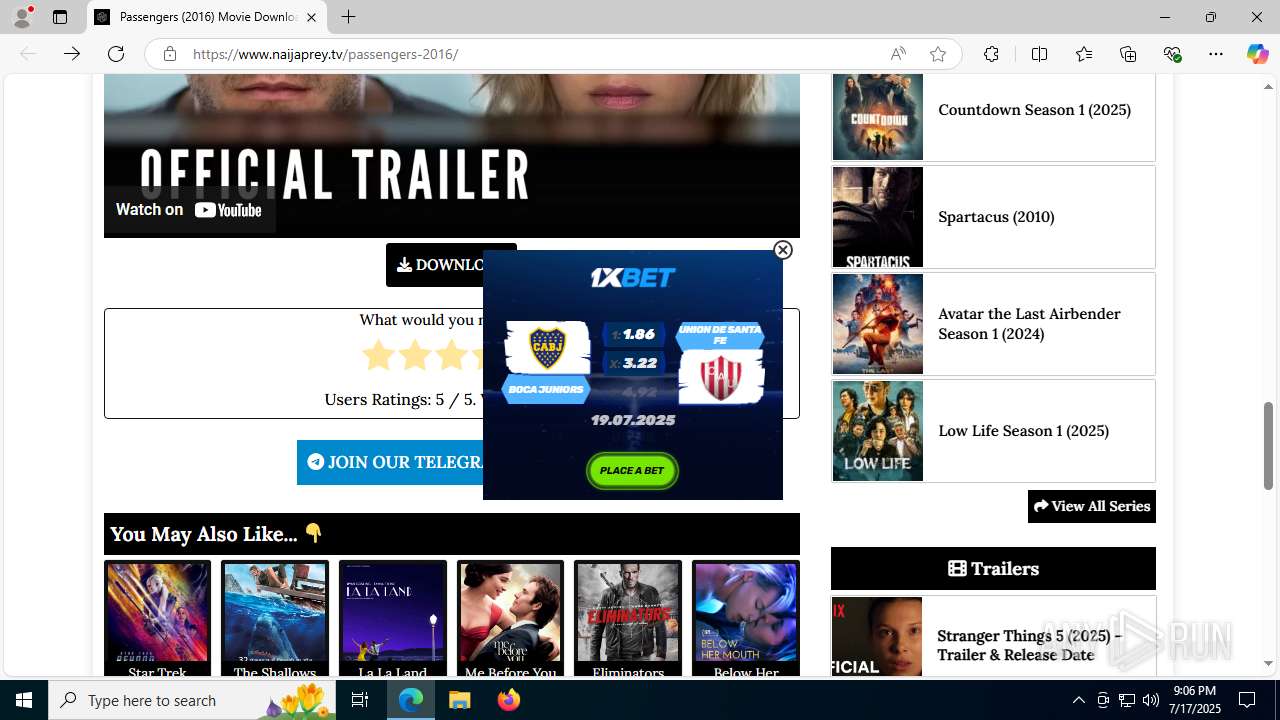Select the second rating star
1280x720 pixels.
point(415,355)
